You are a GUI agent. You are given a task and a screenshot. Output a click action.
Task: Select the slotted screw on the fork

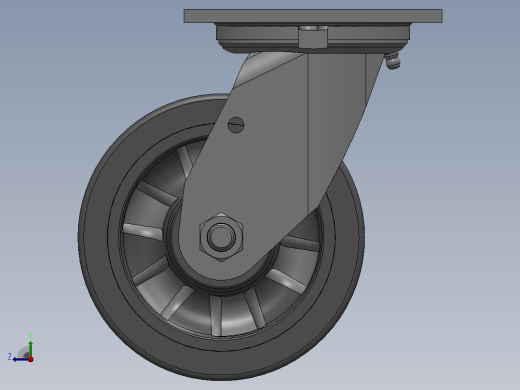(236, 125)
